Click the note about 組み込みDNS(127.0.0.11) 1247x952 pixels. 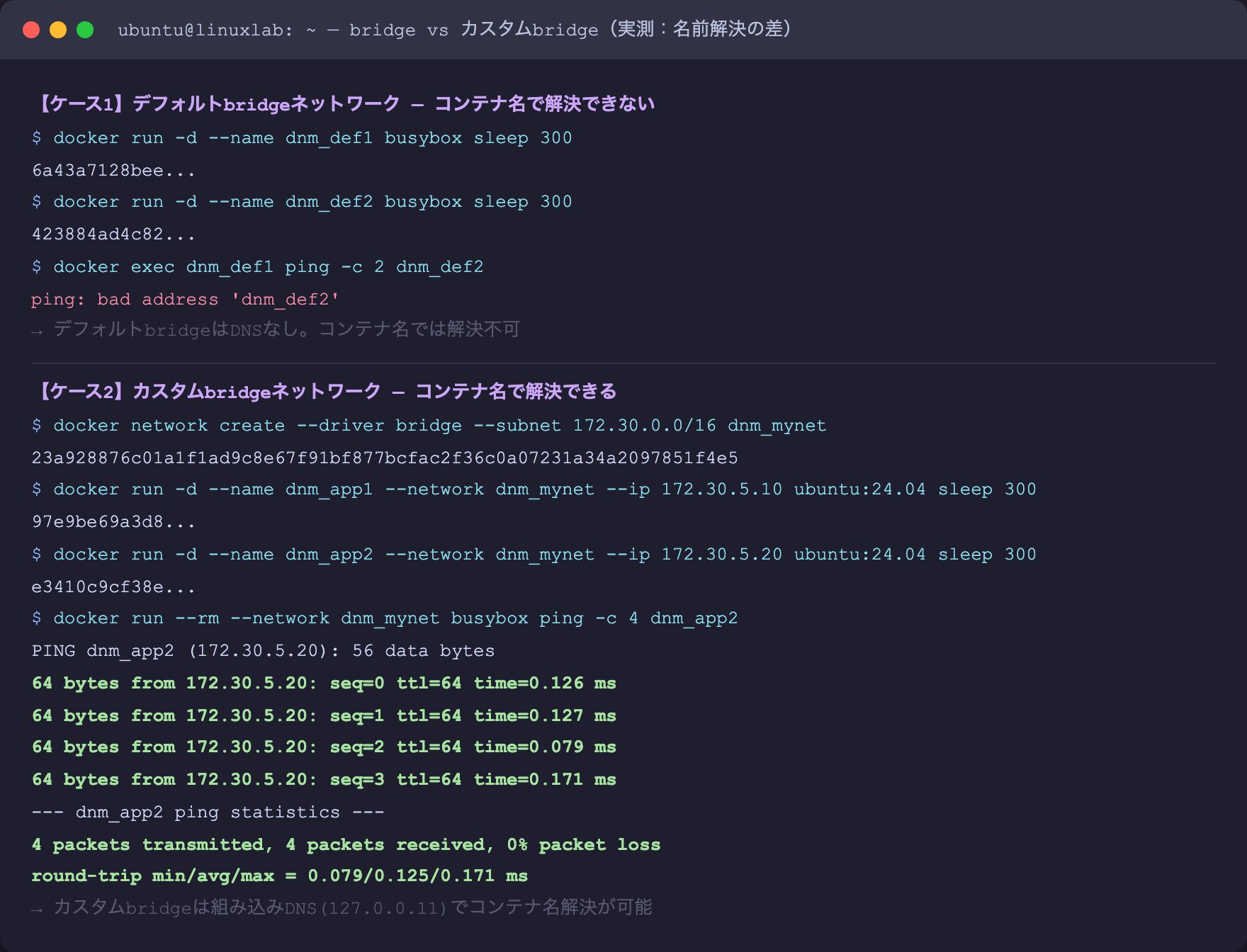click(342, 907)
